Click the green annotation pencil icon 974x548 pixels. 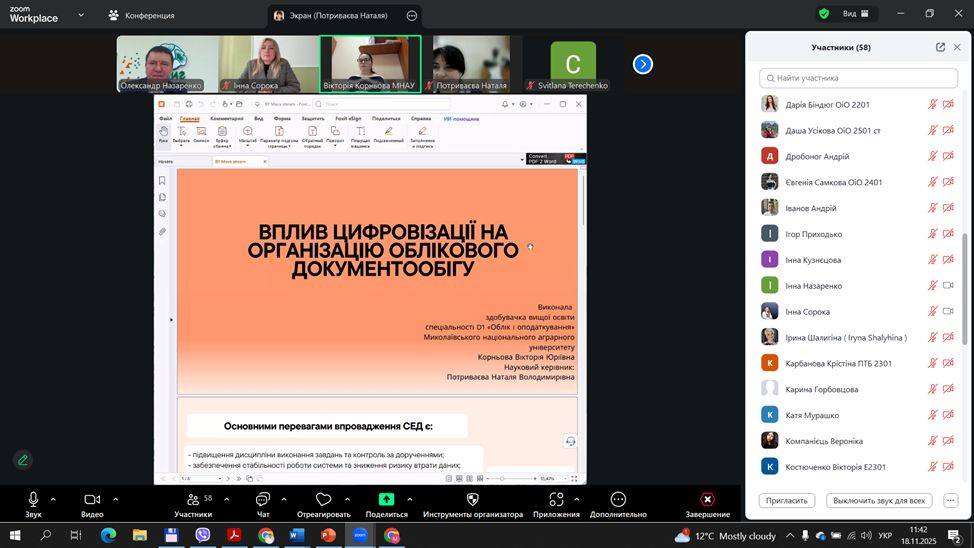tap(23, 460)
